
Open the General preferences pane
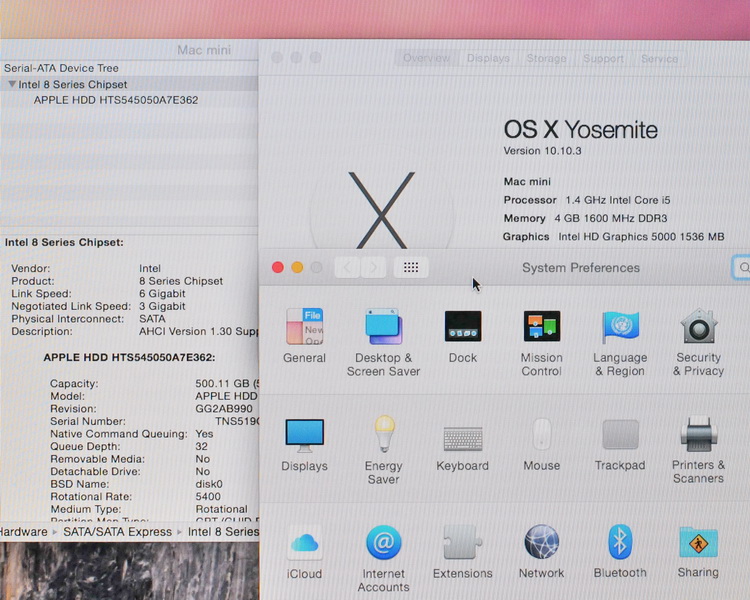pos(304,335)
